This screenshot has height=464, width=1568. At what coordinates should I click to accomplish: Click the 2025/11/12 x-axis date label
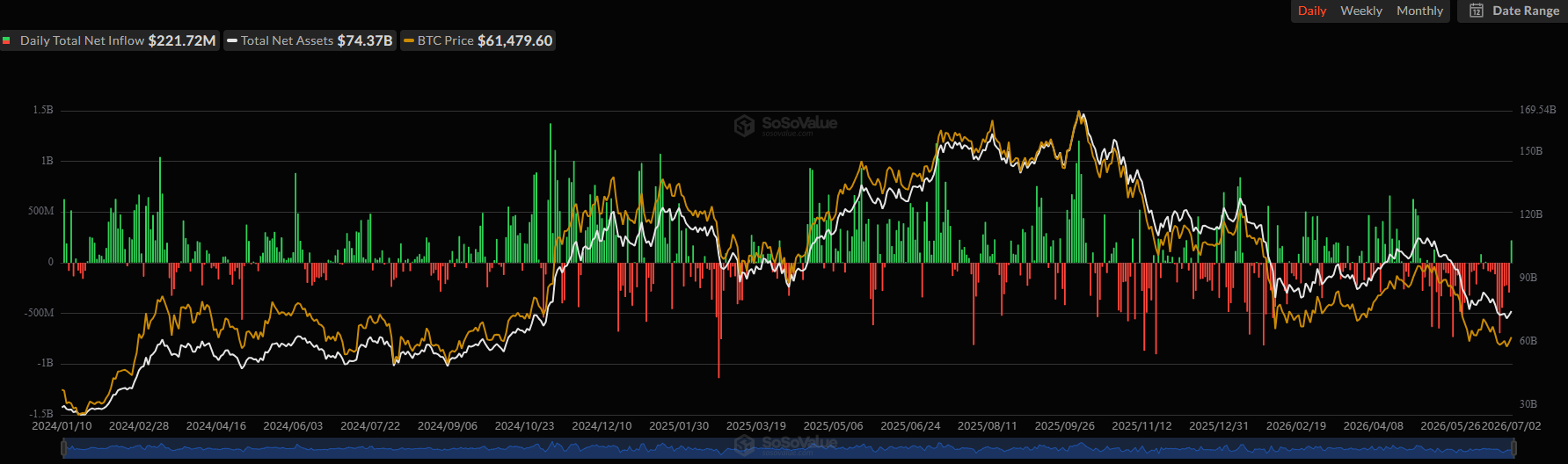1142,425
